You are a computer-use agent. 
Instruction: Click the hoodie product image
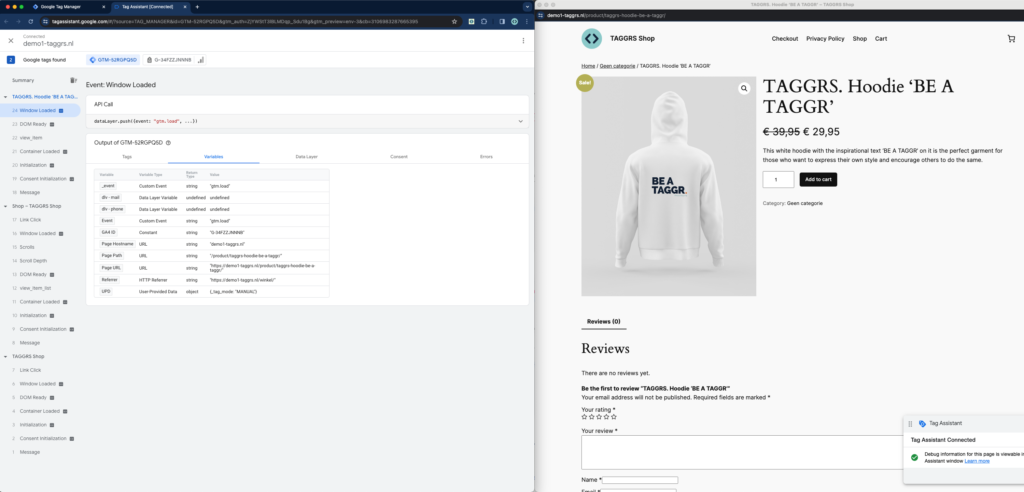pyautogui.click(x=669, y=186)
